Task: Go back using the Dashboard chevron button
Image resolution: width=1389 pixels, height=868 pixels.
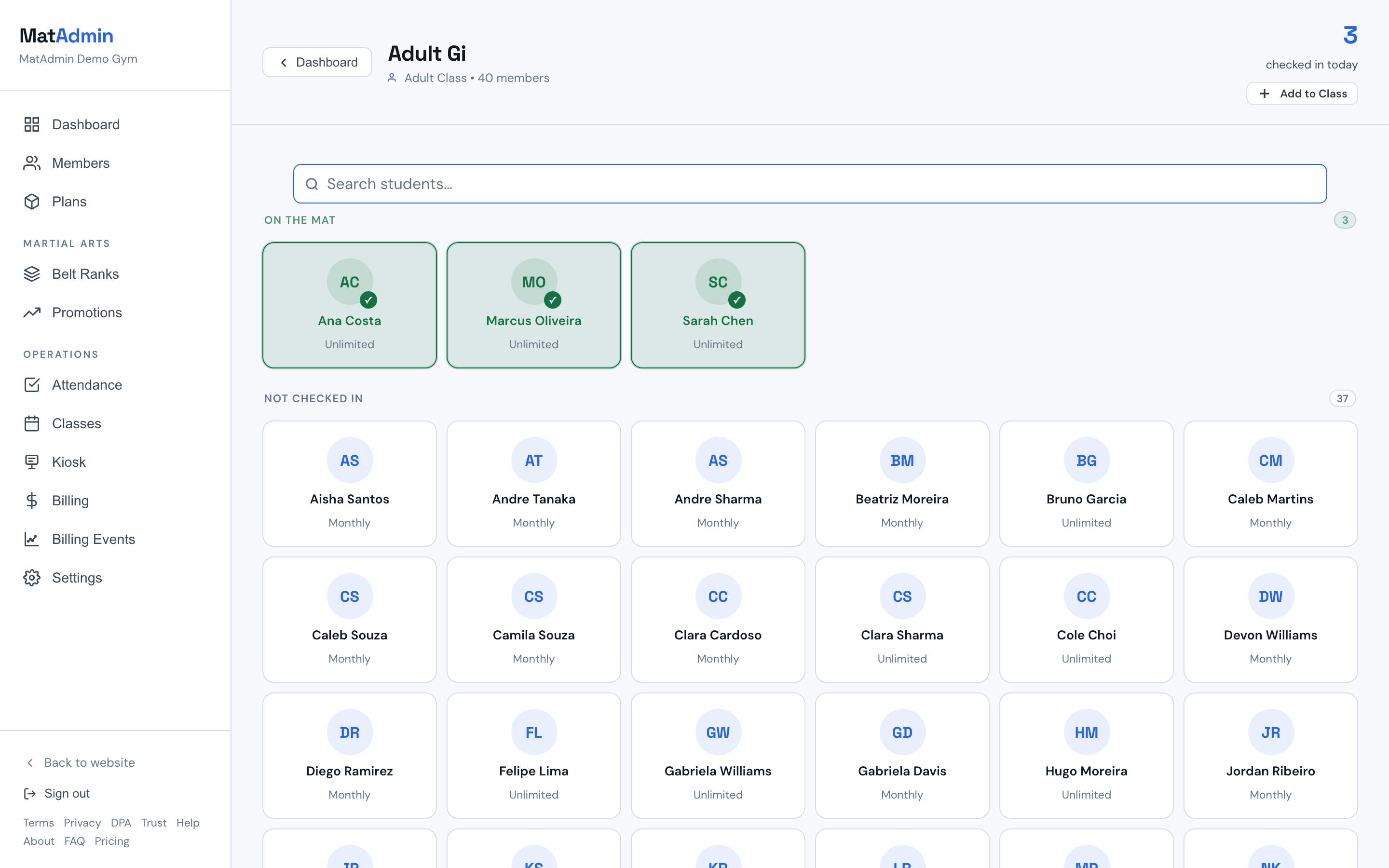Action: coord(317,62)
